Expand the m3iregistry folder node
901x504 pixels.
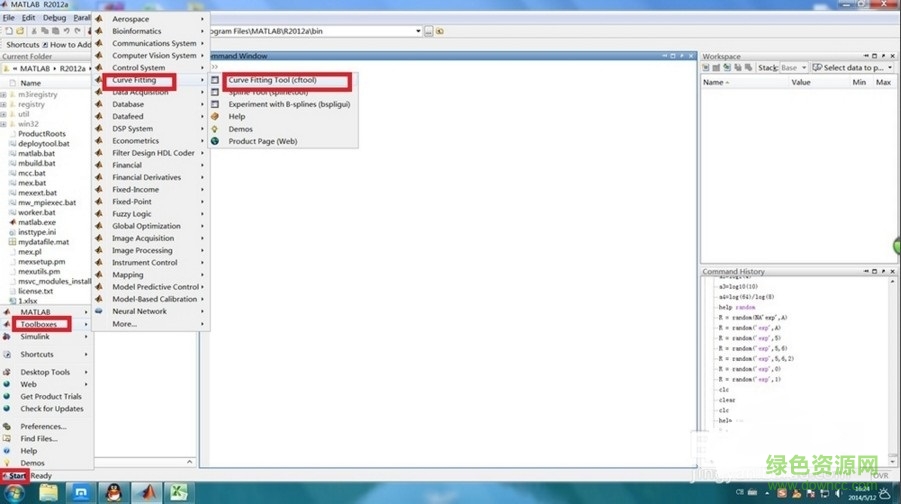coord(3,94)
